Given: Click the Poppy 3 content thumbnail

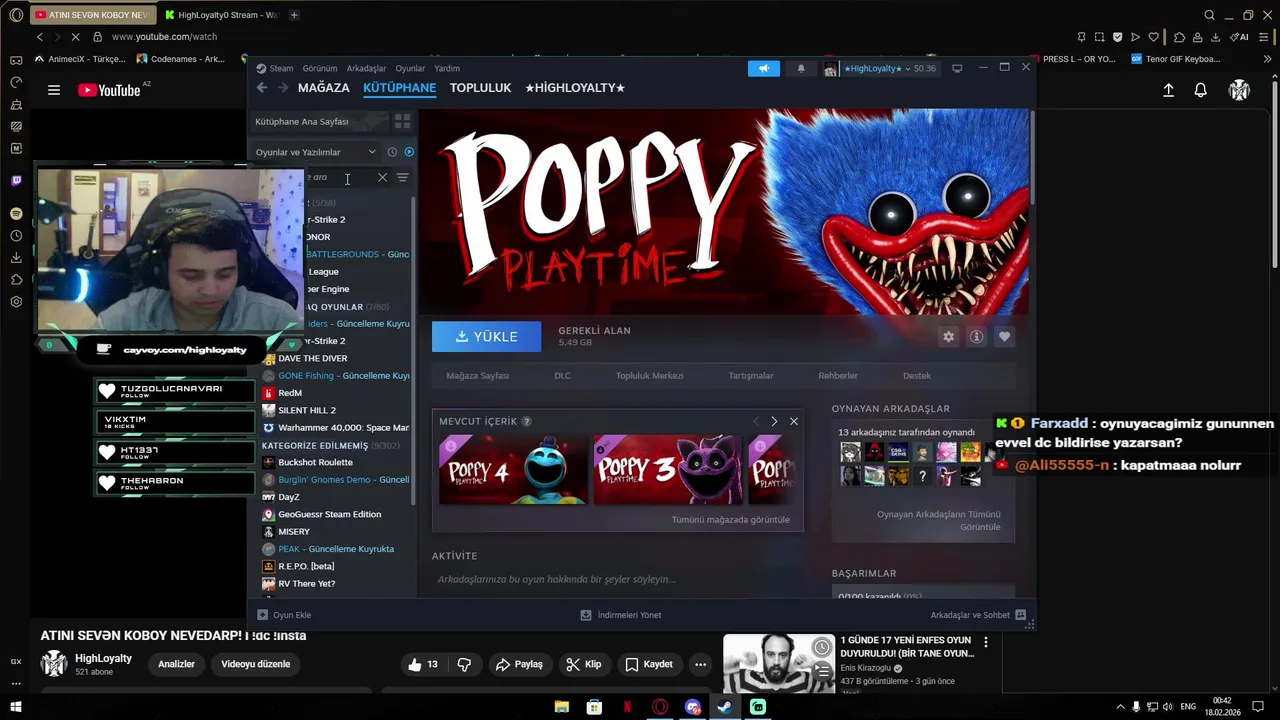Looking at the screenshot, I should click(x=668, y=470).
